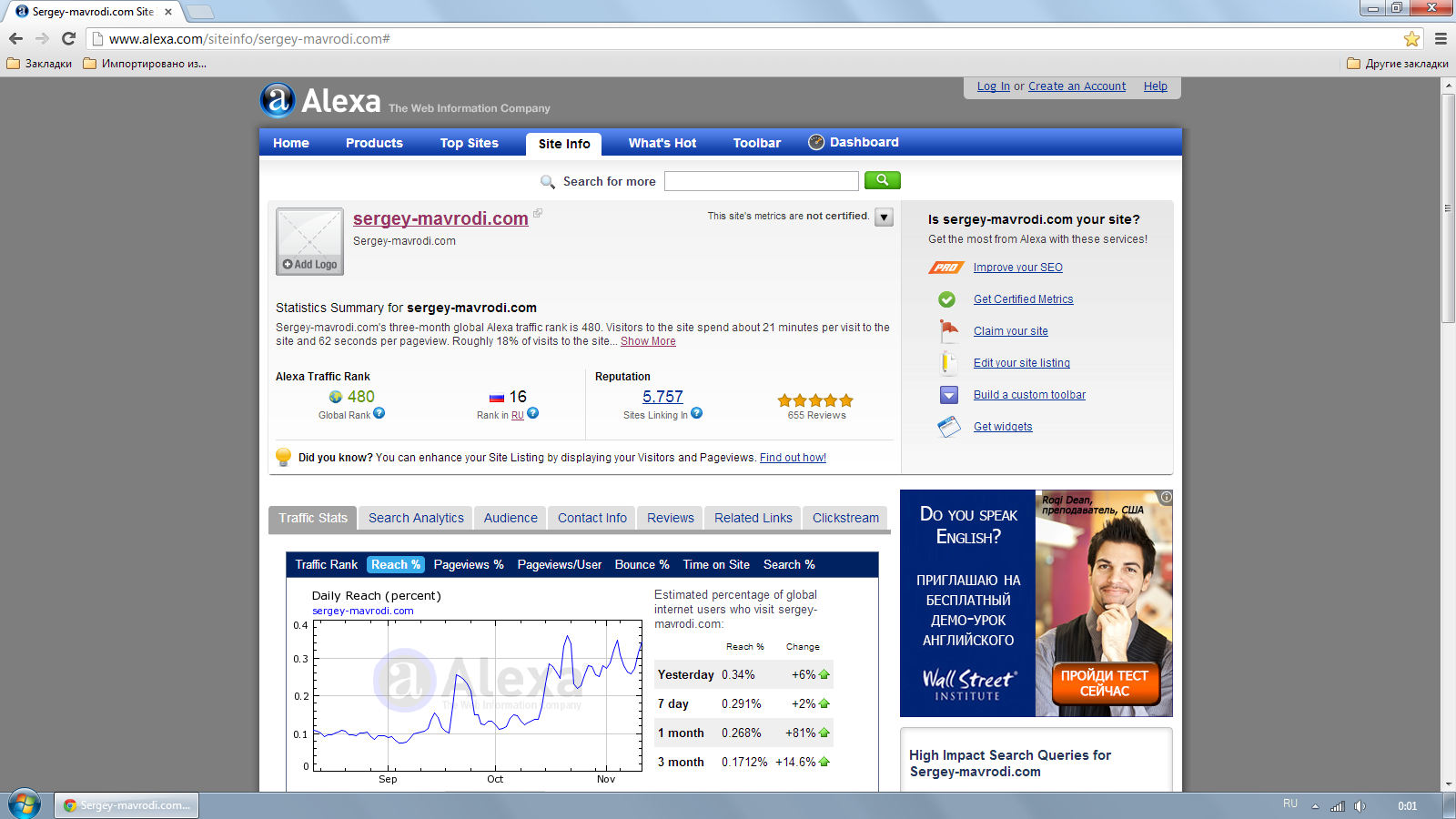Bookmark page with star icon
Screen dimensions: 1456x819
1411,38
